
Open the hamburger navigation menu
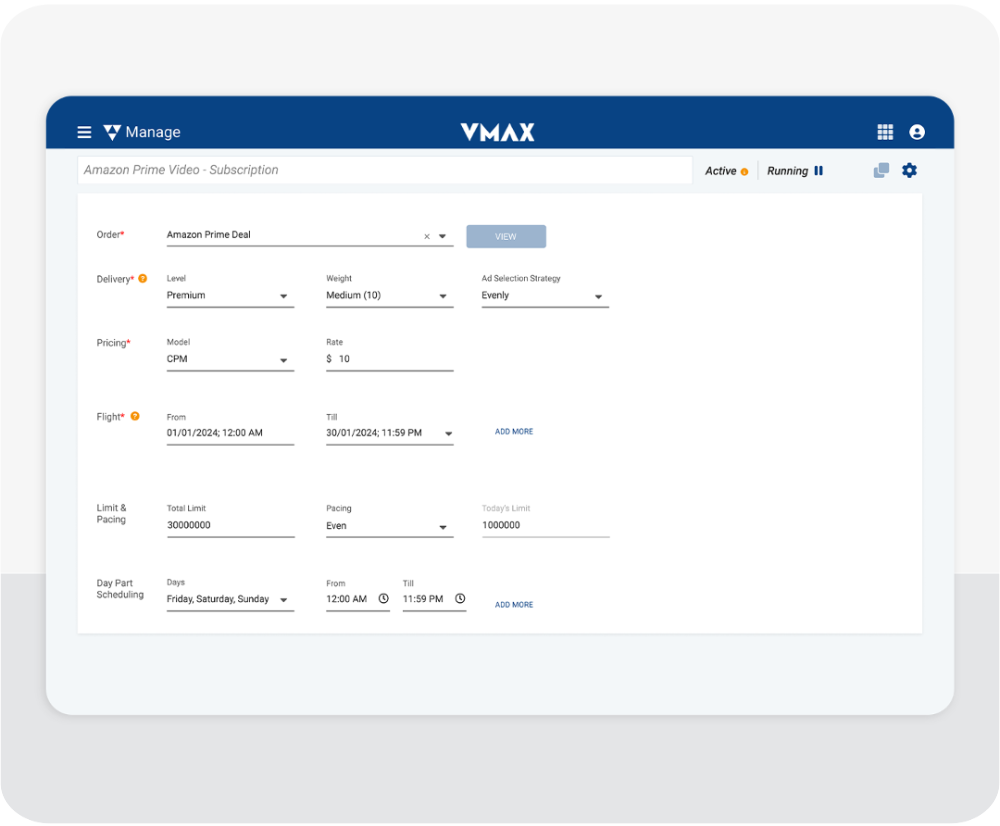(84, 132)
